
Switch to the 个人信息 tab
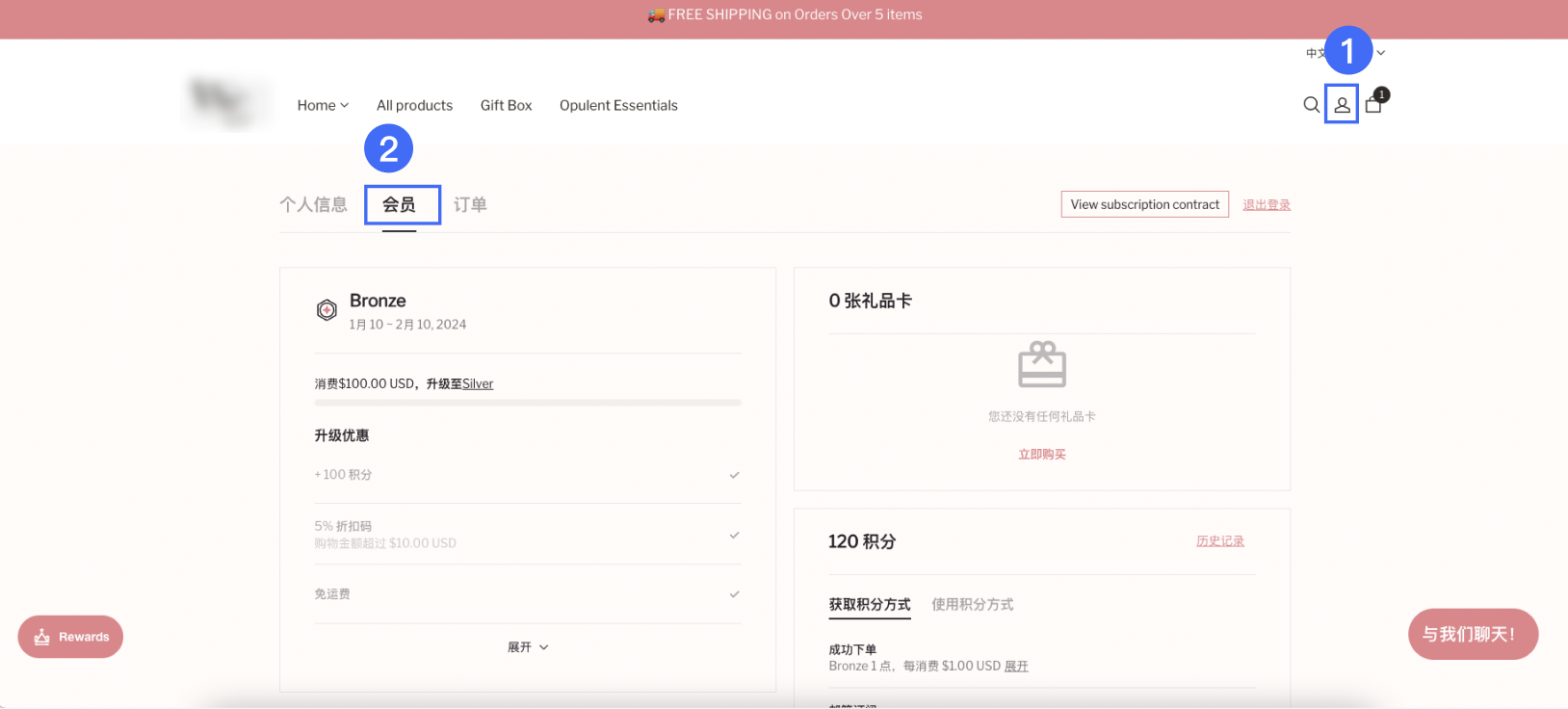tap(313, 204)
